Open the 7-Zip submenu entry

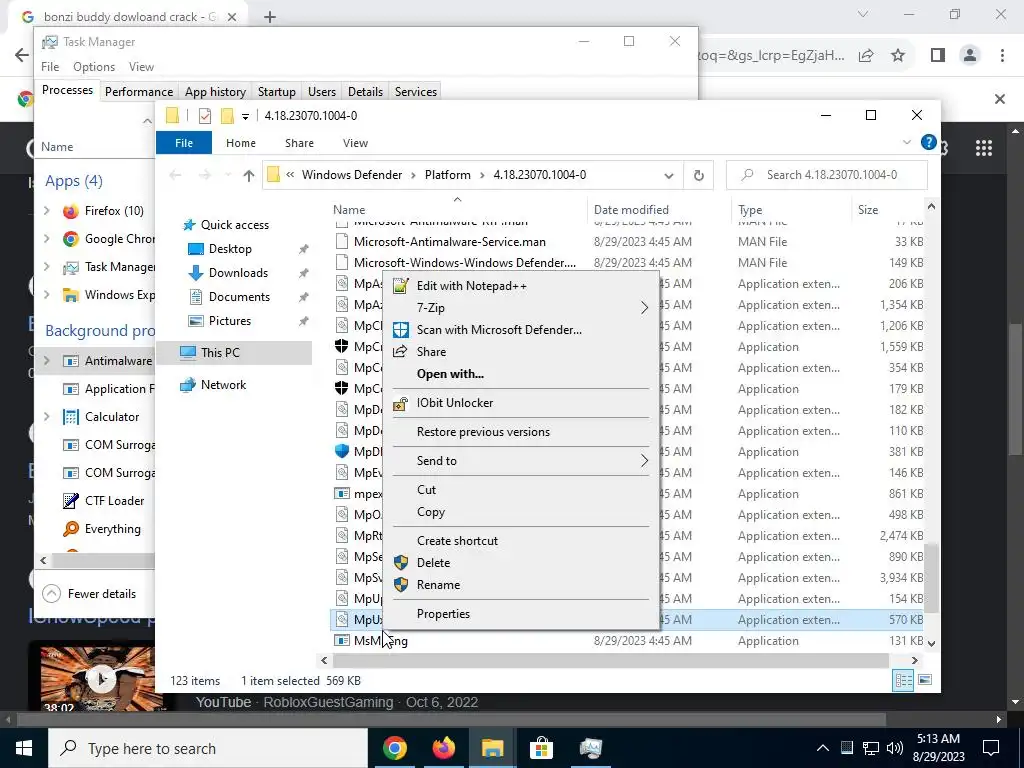[520, 308]
